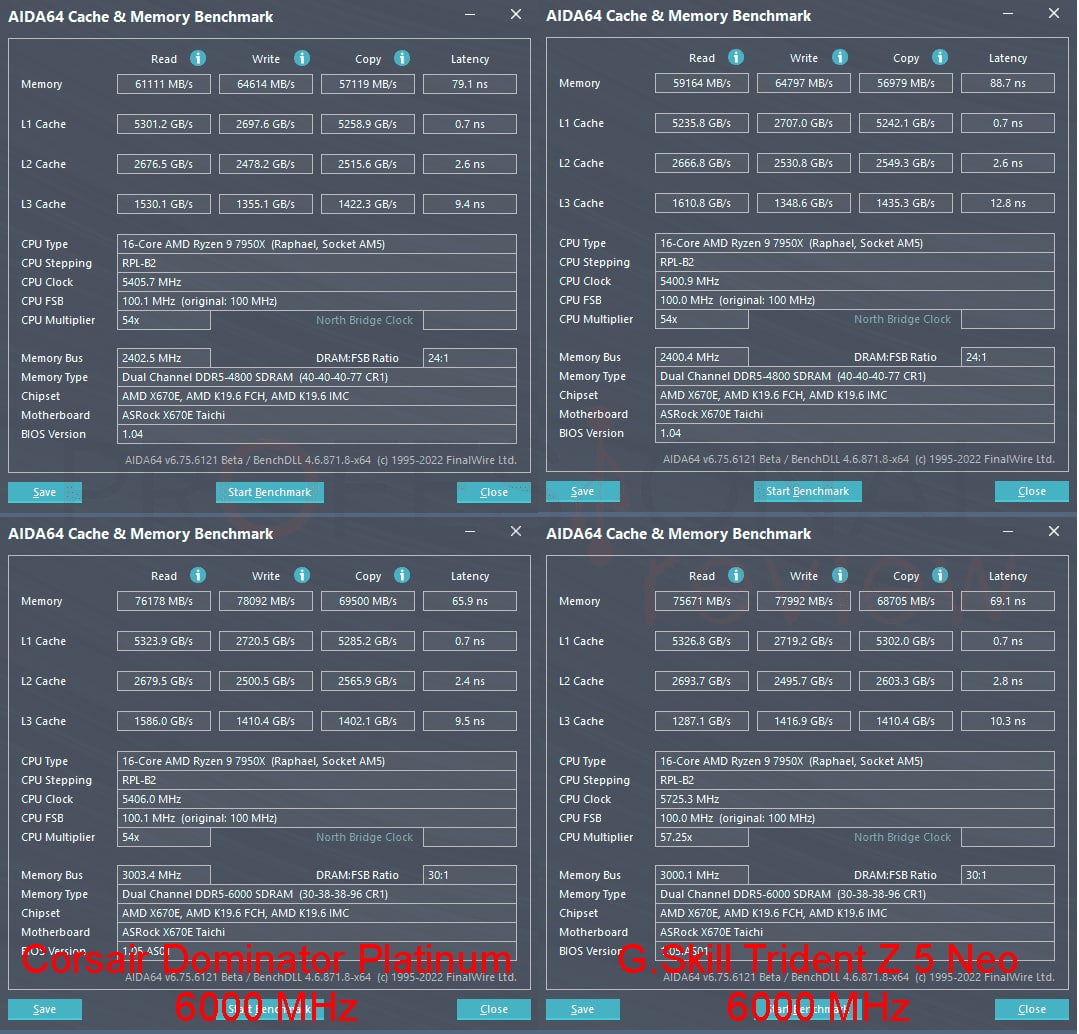Click the 1610.8 GB/s L3 read value
This screenshot has width=1079, height=1034.
(x=702, y=204)
